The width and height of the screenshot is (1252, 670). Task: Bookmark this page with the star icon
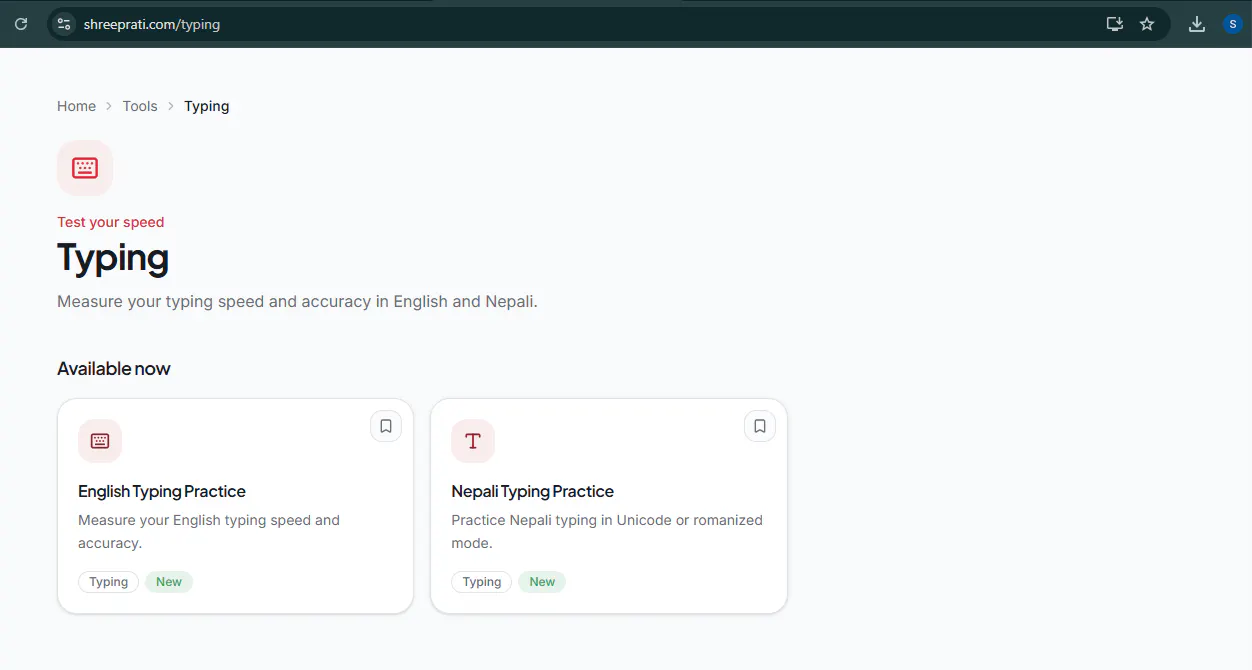(x=1147, y=24)
